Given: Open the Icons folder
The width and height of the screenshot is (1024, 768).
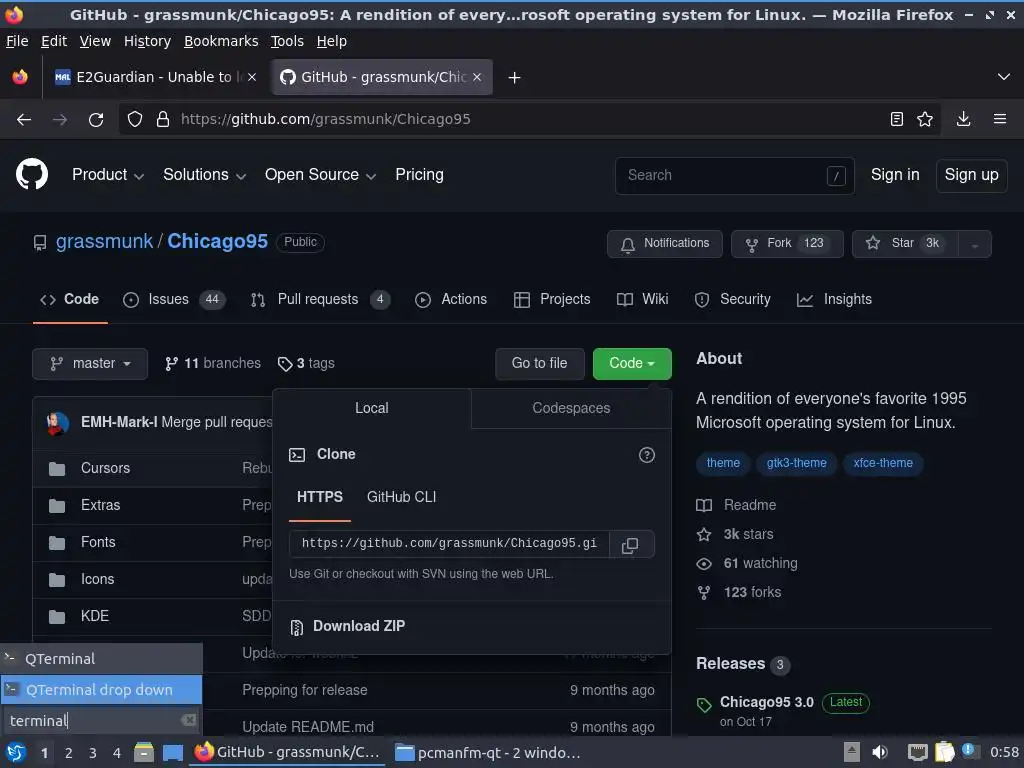Looking at the screenshot, I should (97, 579).
